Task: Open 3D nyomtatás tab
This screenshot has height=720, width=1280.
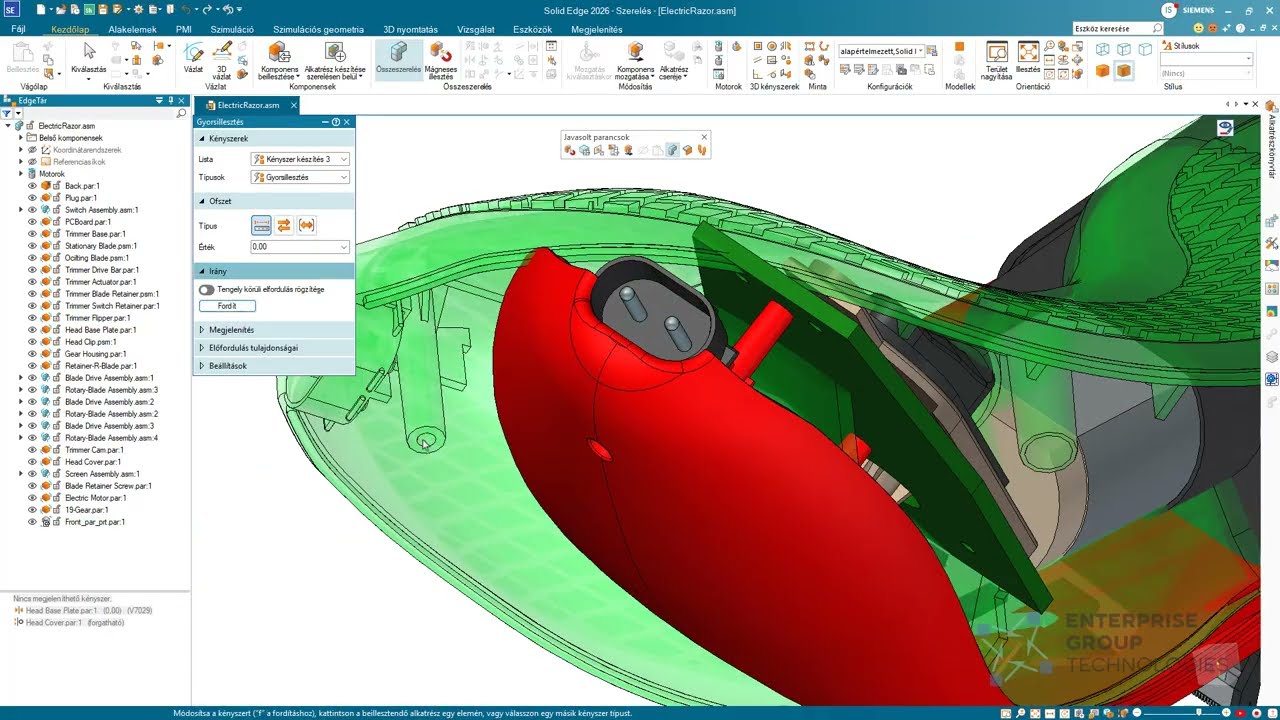Action: pyautogui.click(x=411, y=29)
